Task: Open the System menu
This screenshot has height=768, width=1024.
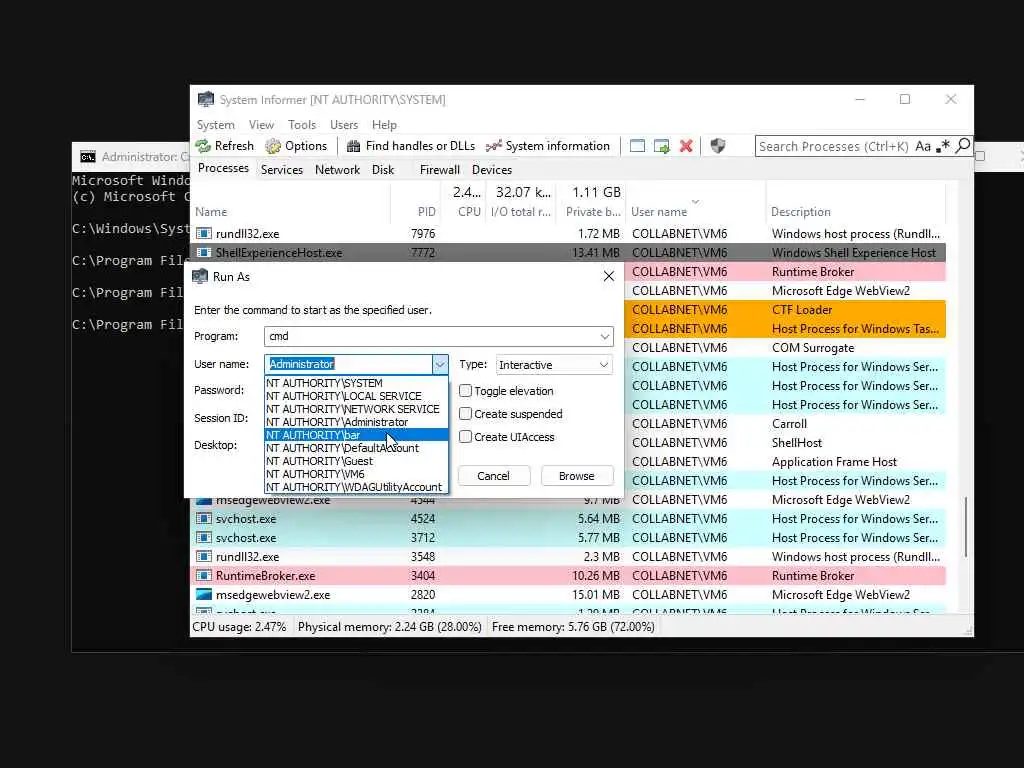Action: pos(216,125)
